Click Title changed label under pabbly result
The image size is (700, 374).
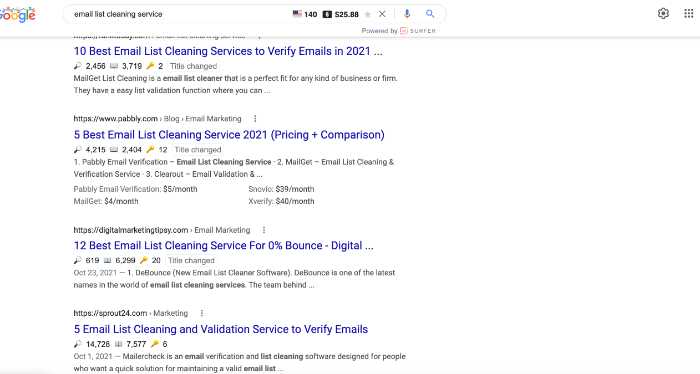198,150
